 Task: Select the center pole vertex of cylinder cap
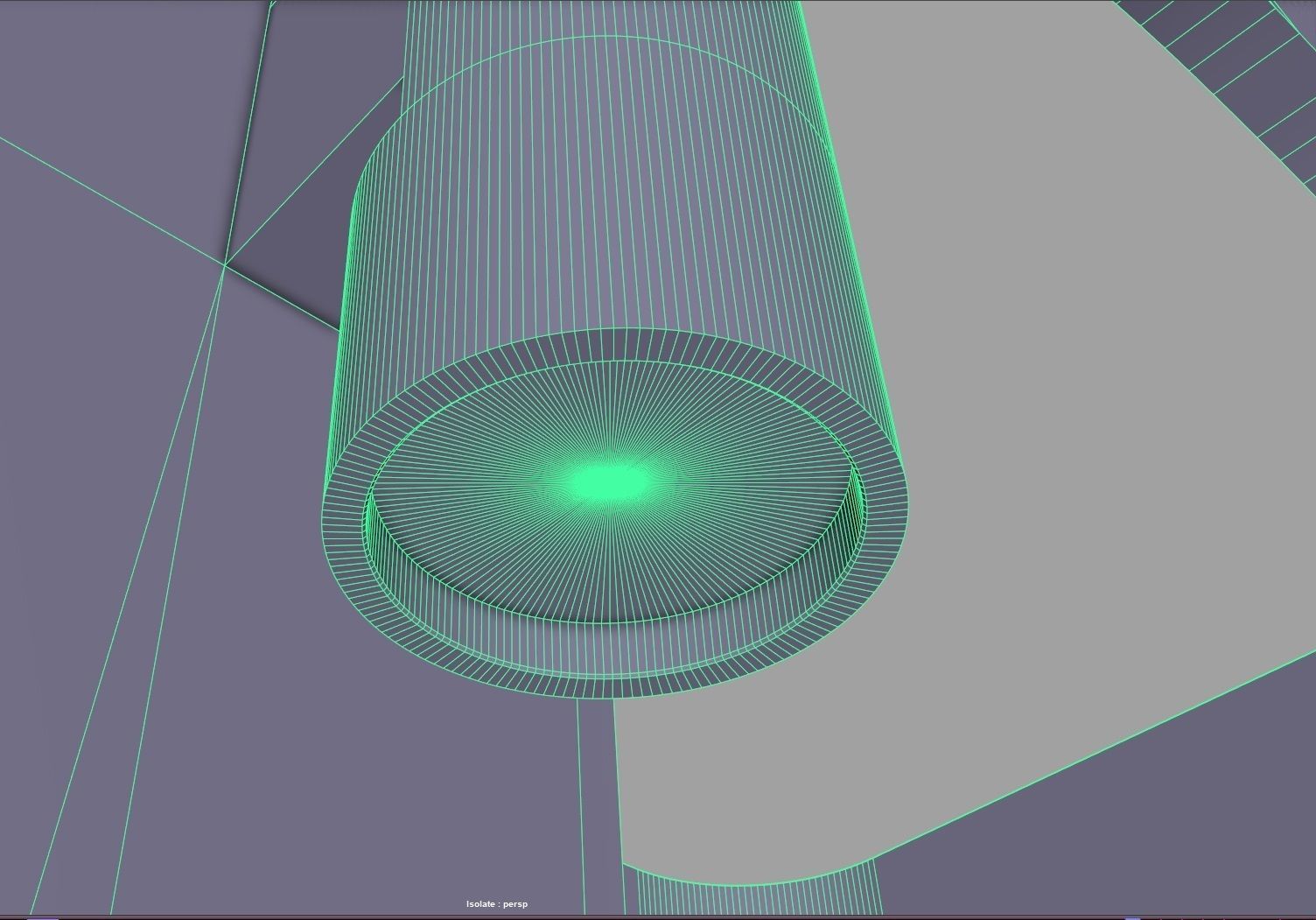click(611, 481)
